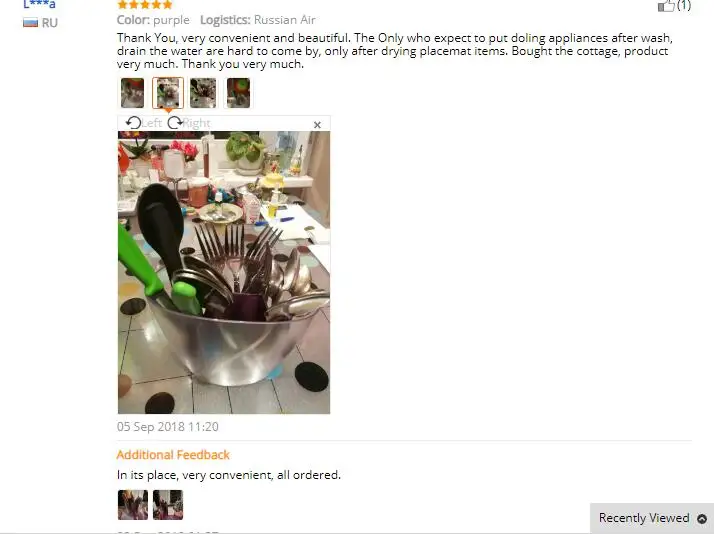Click the Additional Feedback heading

click(x=173, y=455)
